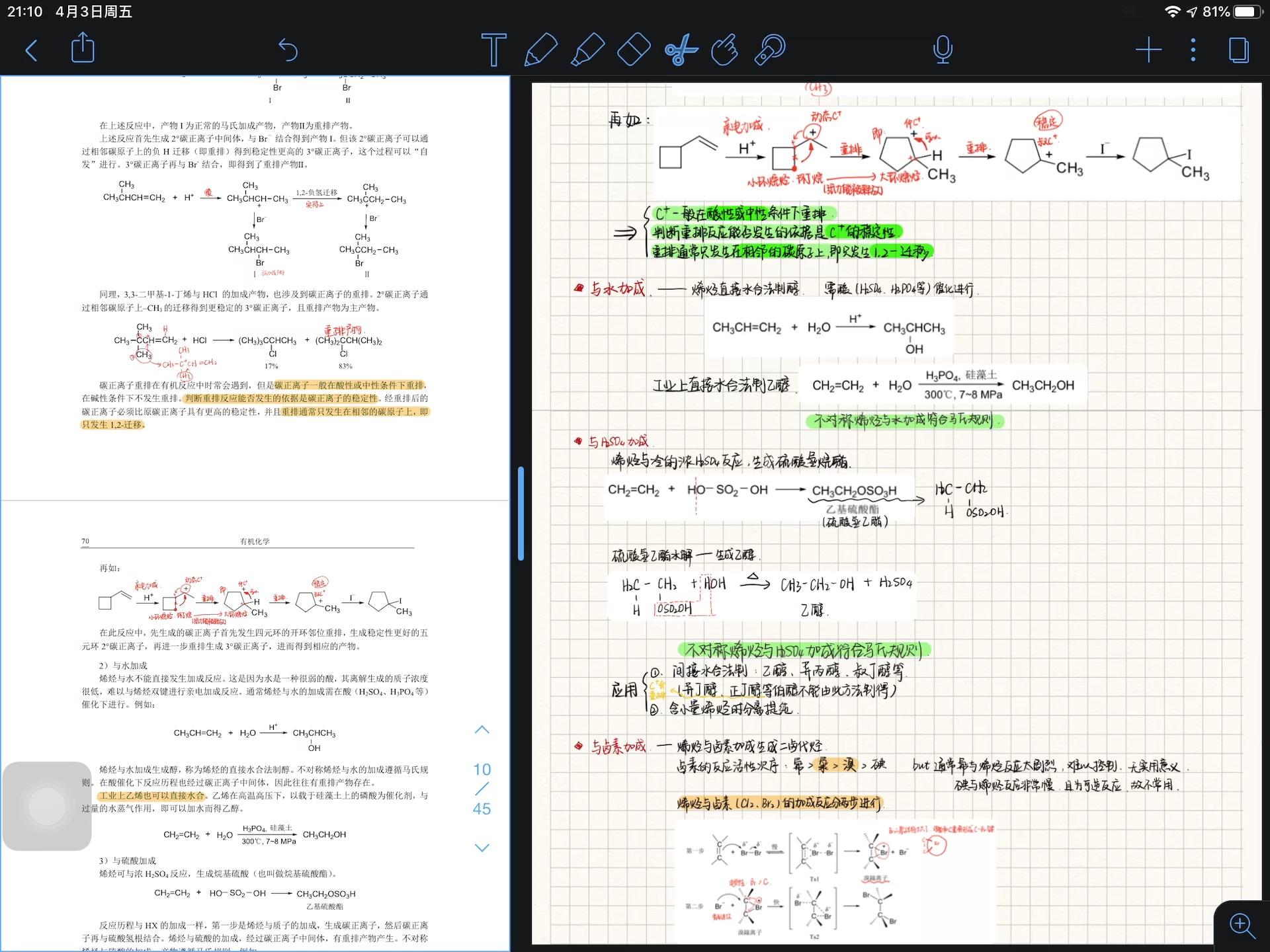Tap the red annotation 重排产物 in textbook

(x=343, y=330)
